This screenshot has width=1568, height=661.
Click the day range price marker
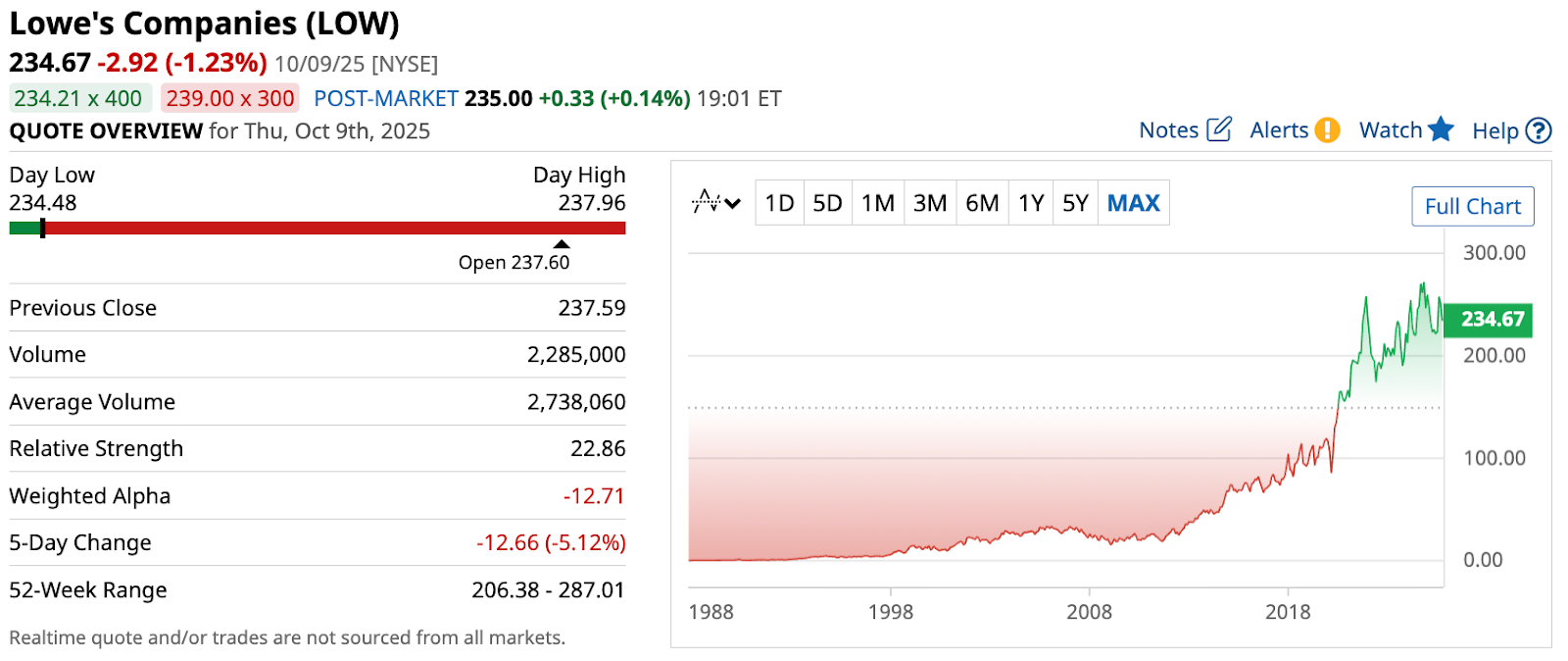(42, 229)
